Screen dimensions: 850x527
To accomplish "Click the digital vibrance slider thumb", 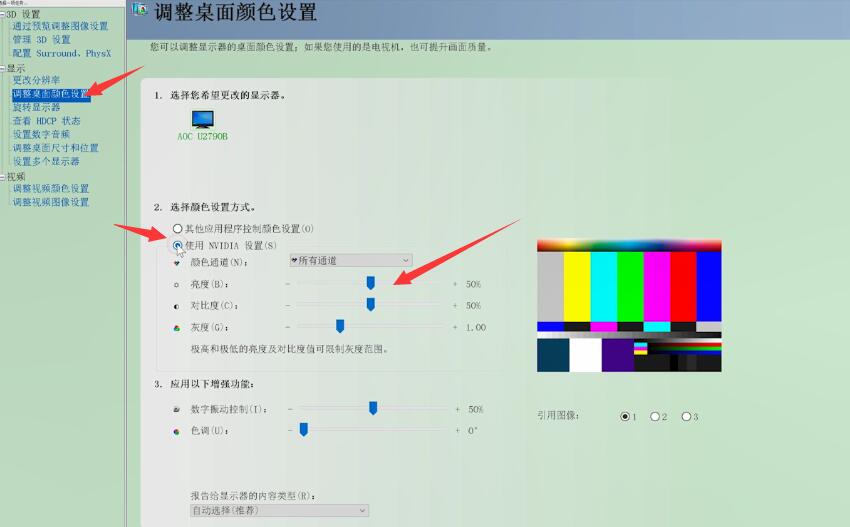I will 373,408.
